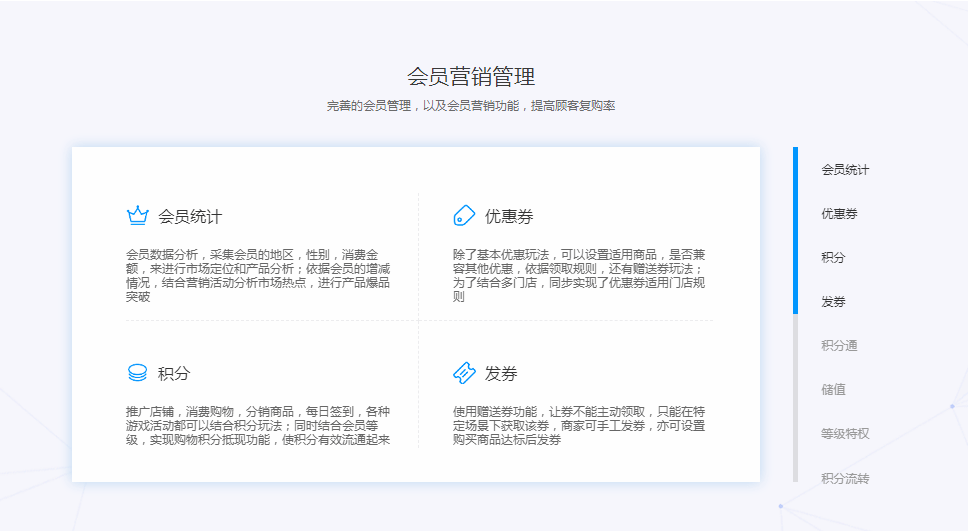This screenshot has height=531, width=968.
Task: Open the 储值 sidebar item
Action: [x=833, y=390]
